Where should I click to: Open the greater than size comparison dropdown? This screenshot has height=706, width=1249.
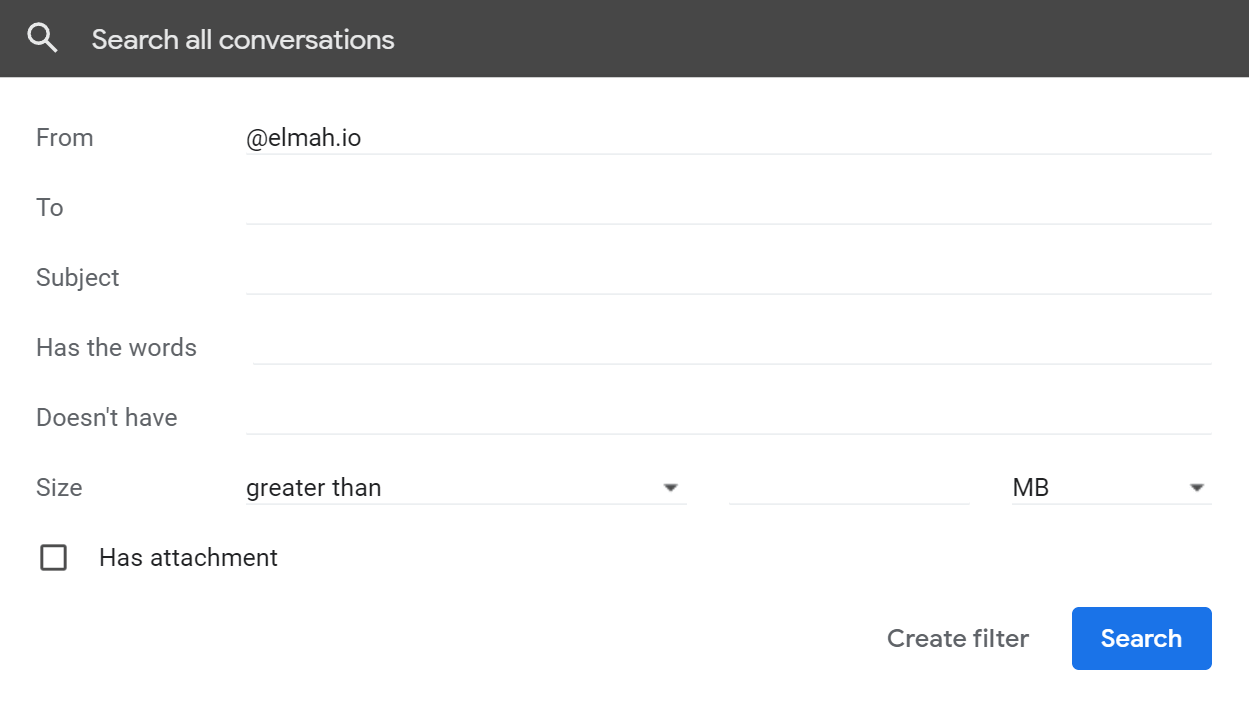466,488
